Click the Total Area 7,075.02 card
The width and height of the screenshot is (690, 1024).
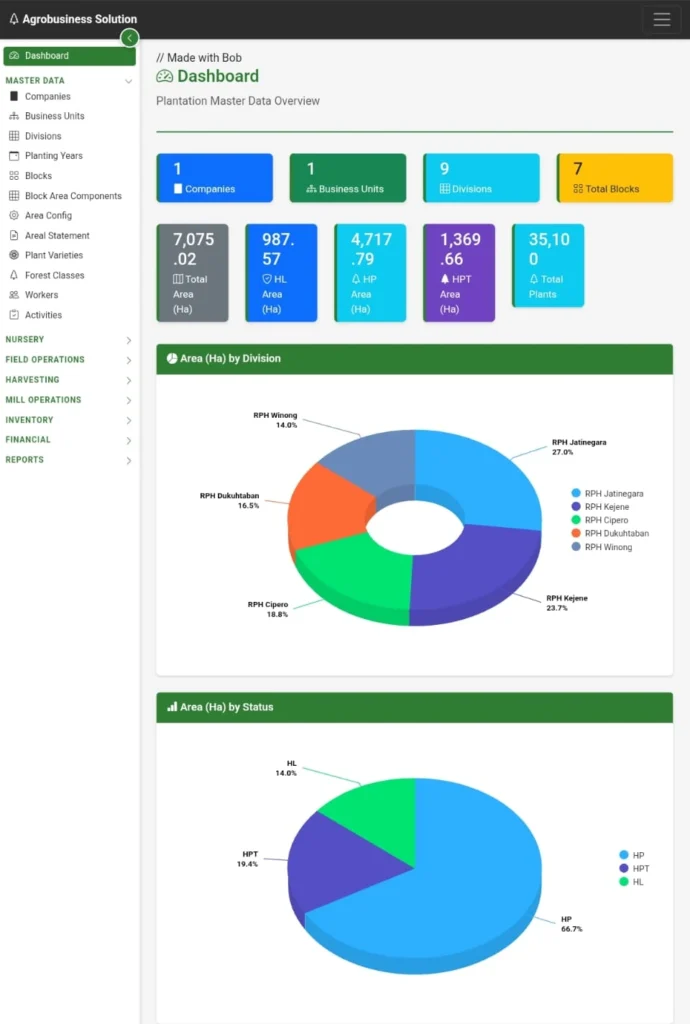click(193, 273)
